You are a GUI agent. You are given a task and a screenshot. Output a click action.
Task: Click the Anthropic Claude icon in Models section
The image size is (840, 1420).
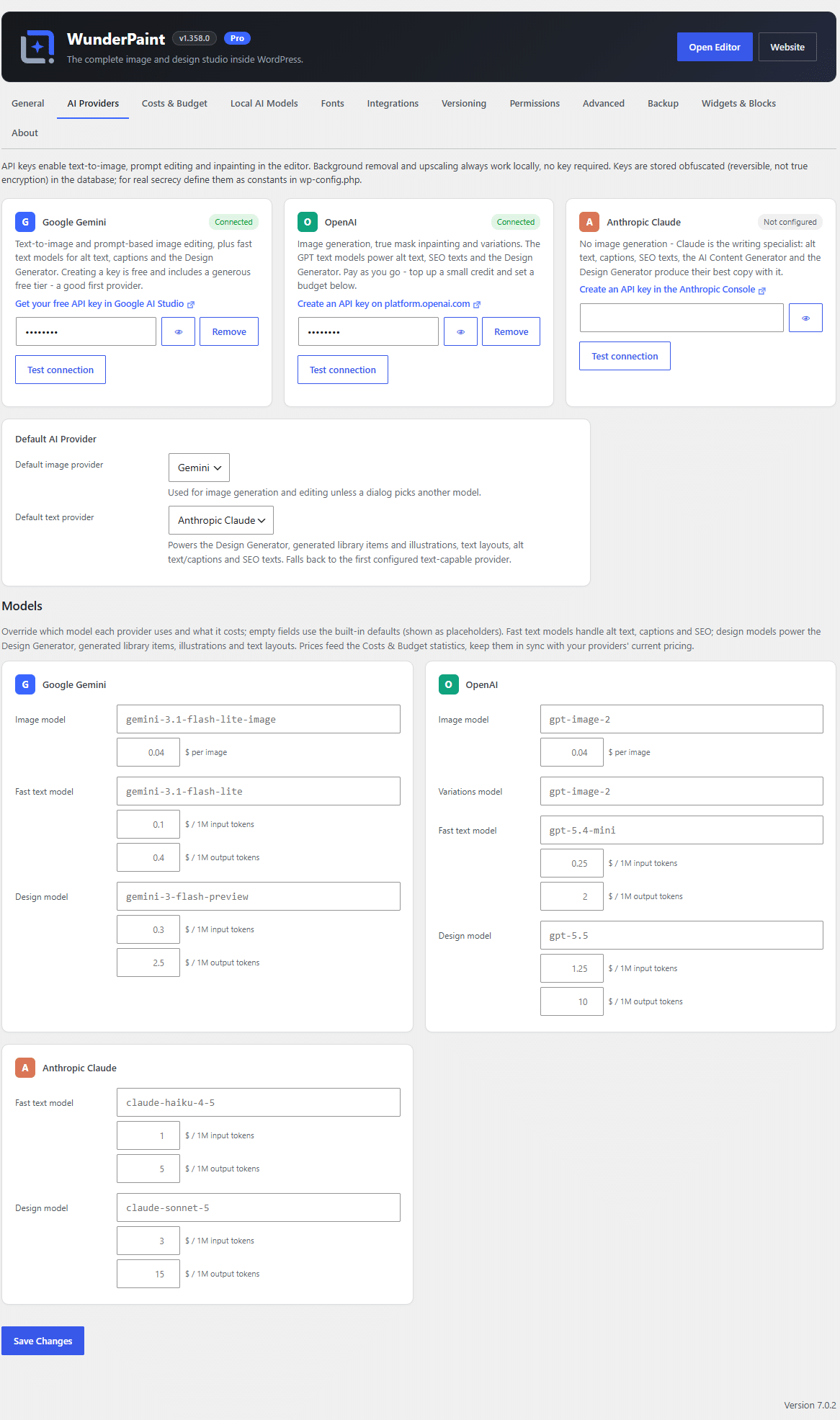[x=25, y=1068]
